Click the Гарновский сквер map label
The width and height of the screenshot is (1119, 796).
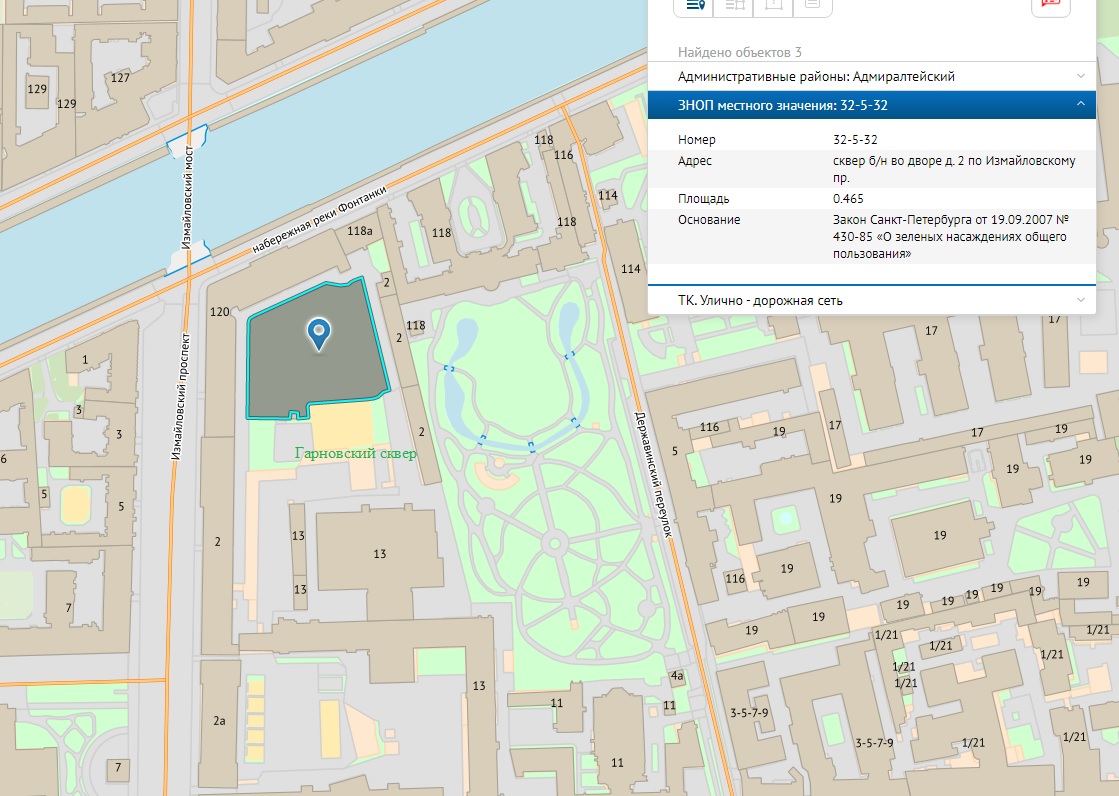[x=355, y=453]
